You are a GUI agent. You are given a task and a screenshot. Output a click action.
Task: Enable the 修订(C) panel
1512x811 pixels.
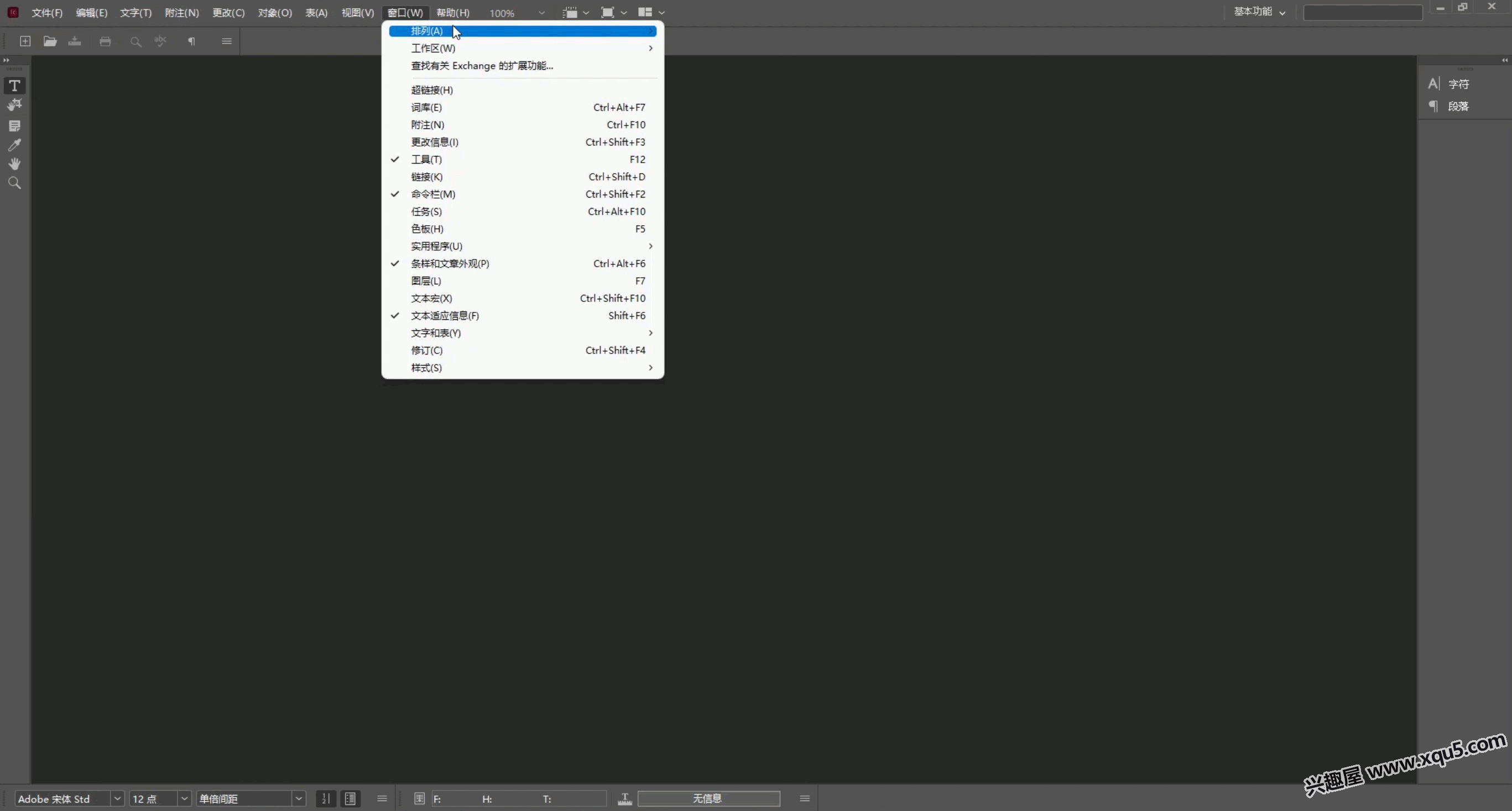[x=523, y=351]
